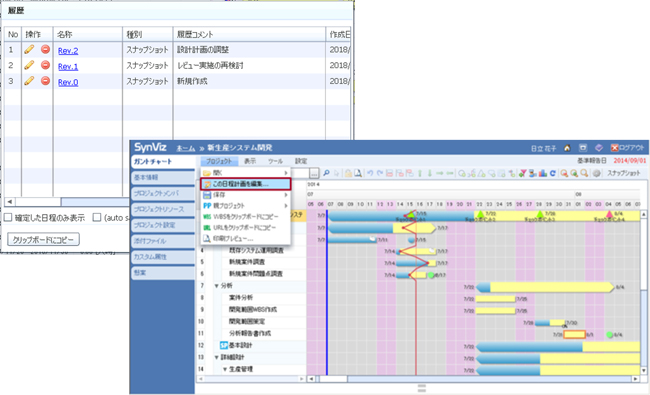Expand the 親プロジェクト submenu arrow
This screenshot has width=650, height=395.
[x=286, y=206]
